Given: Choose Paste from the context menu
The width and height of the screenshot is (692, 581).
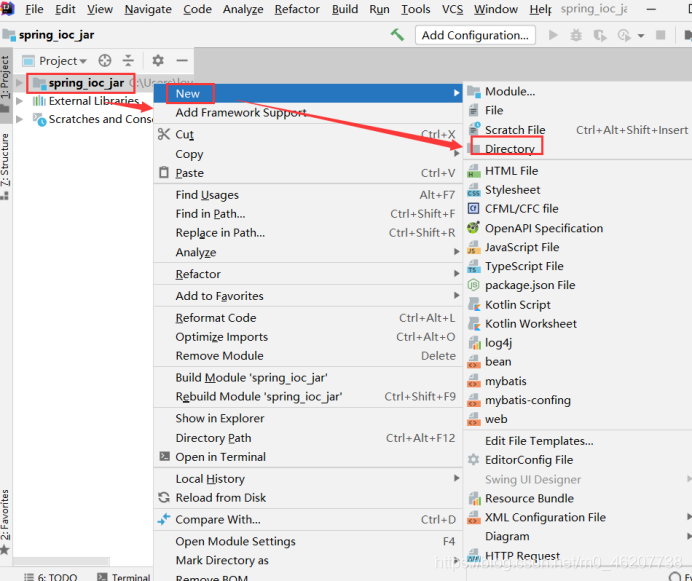Looking at the screenshot, I should [306, 173].
